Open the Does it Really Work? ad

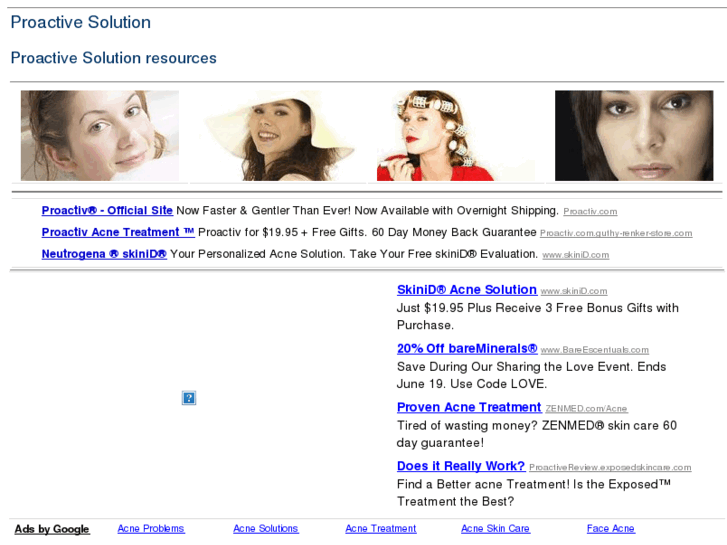tap(461, 466)
